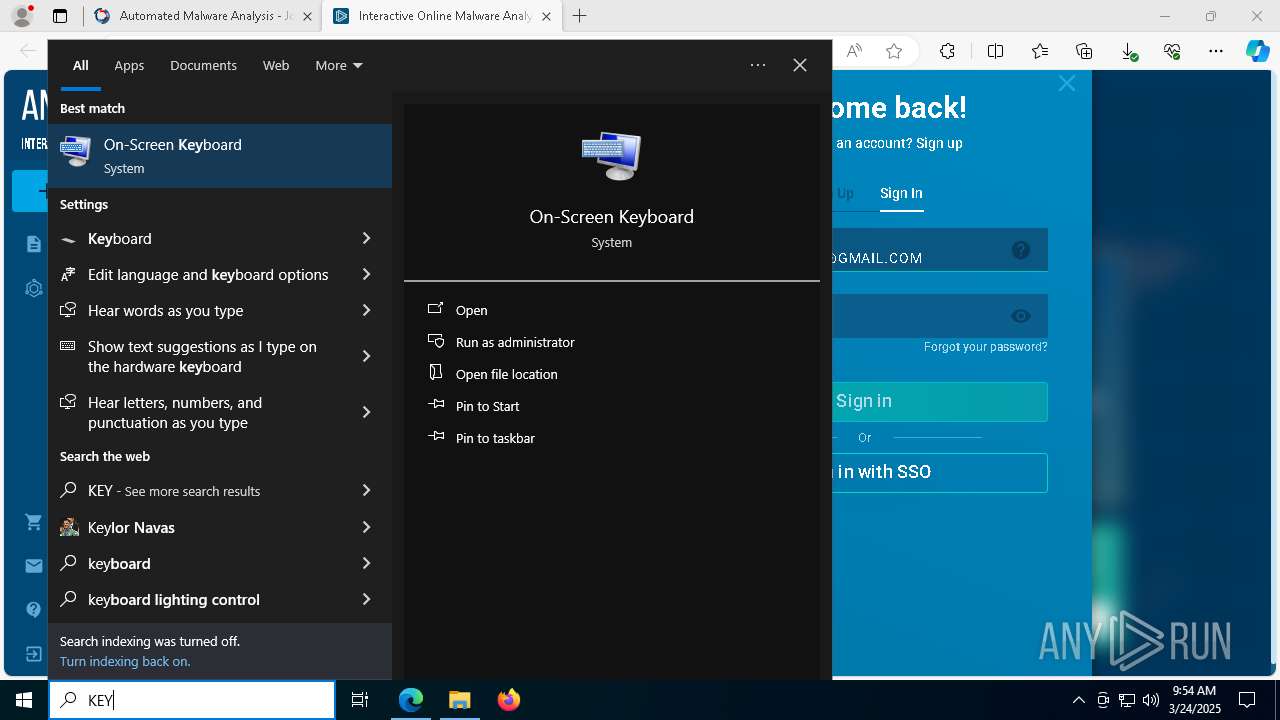Expand Show text suggestions result arrow
This screenshot has width=1280, height=720.
366,357
